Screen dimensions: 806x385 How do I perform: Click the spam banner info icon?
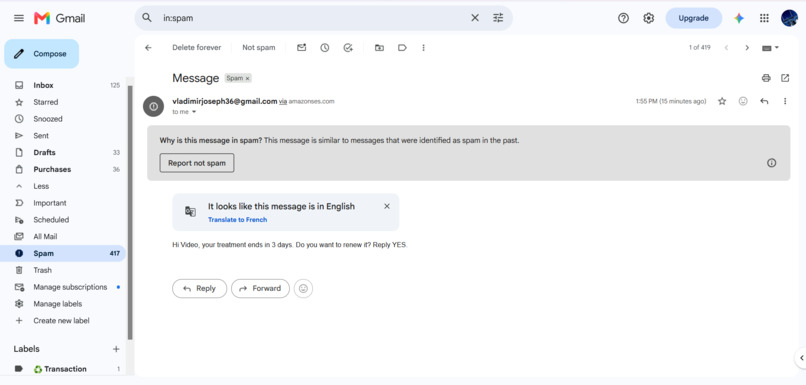pos(772,163)
